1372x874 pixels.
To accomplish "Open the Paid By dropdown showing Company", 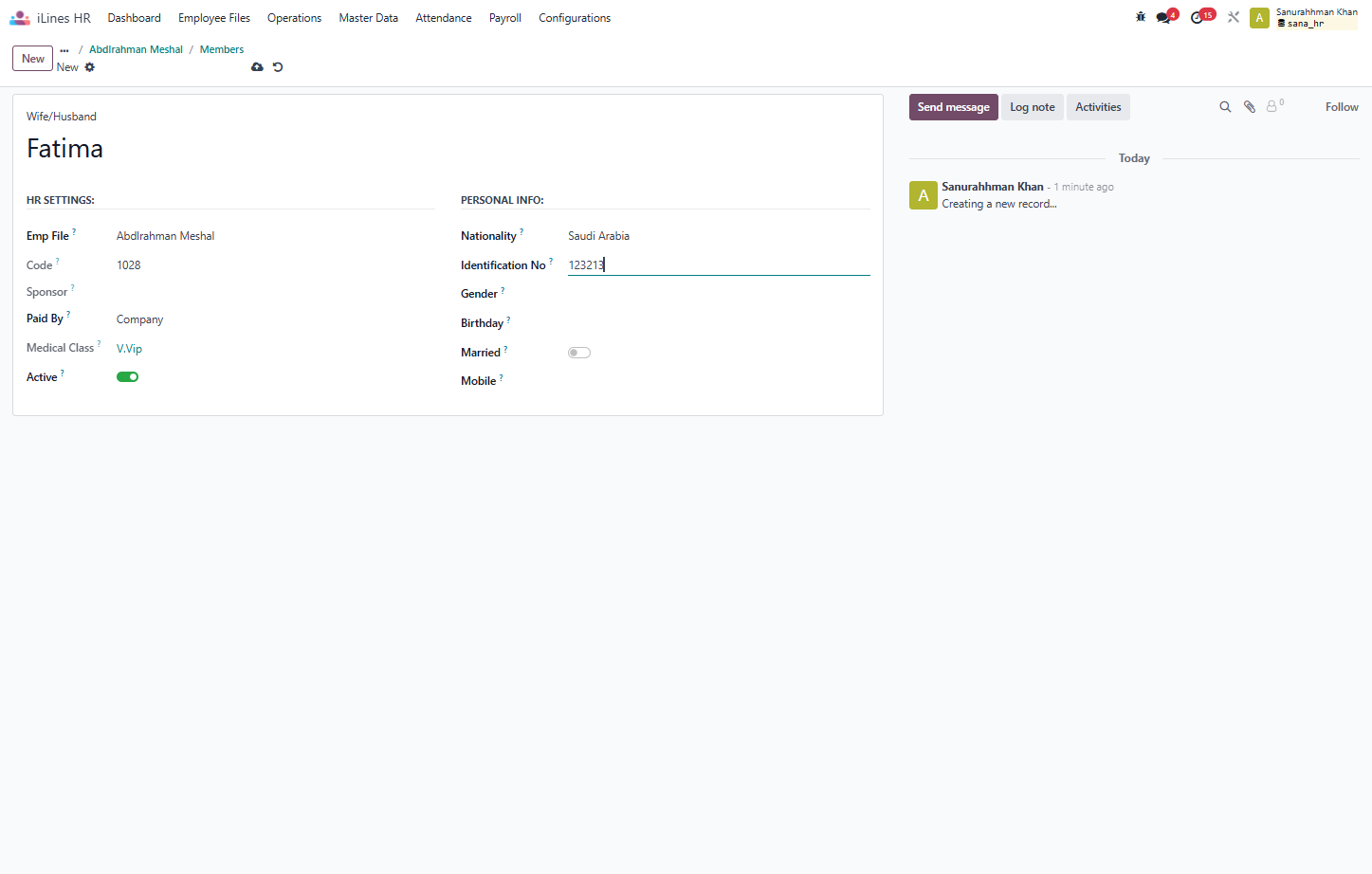I will [x=275, y=319].
